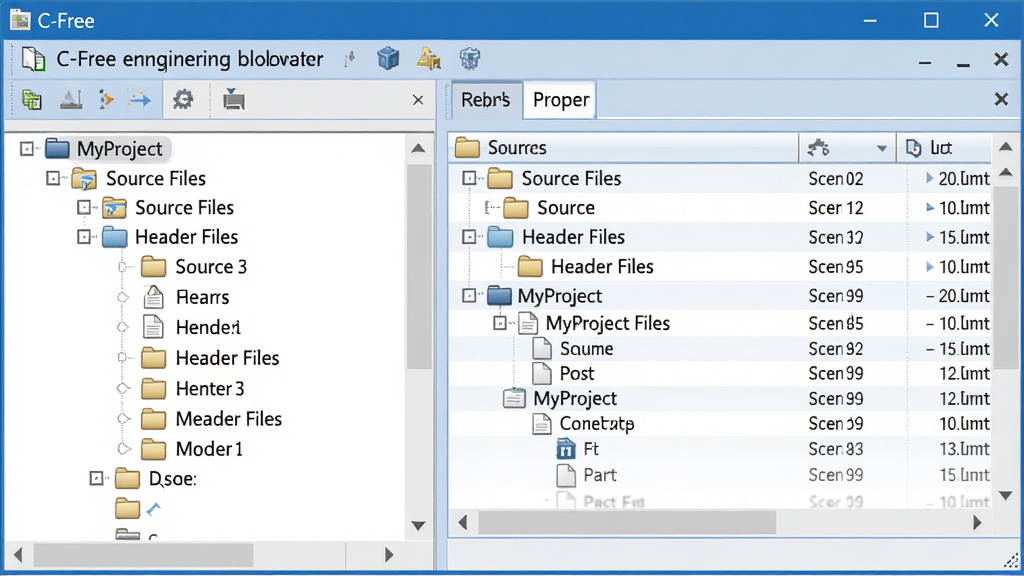1024x576 pixels.
Task: Collapse the Dsoe folder node
Action: [97, 479]
